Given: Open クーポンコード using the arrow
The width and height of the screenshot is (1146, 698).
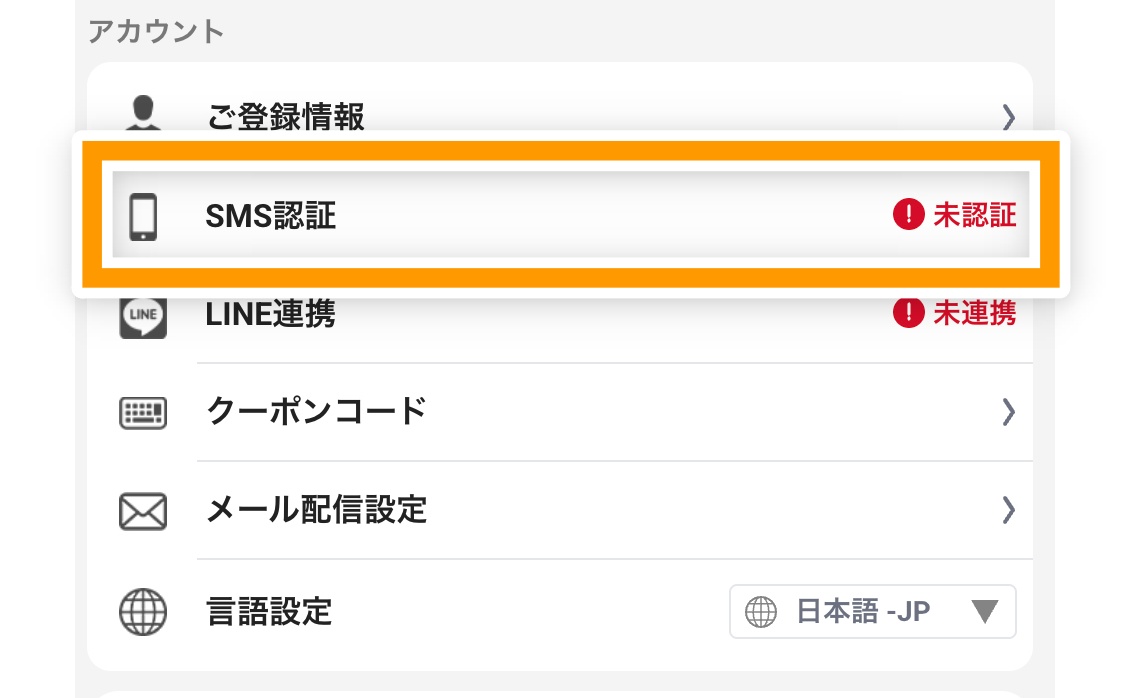Looking at the screenshot, I should (x=1010, y=412).
